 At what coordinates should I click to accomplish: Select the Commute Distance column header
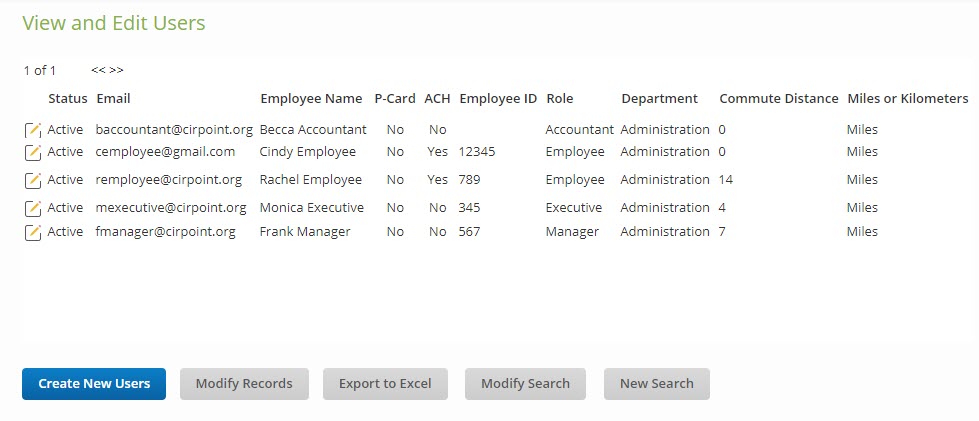click(x=778, y=99)
